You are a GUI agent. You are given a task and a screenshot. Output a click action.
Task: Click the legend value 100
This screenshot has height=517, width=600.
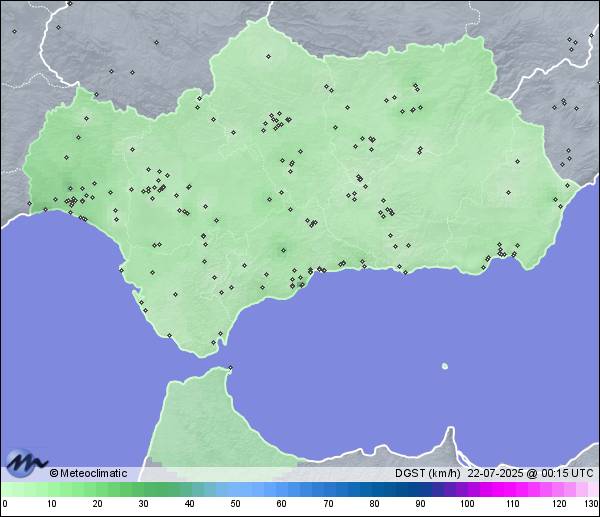point(467,504)
